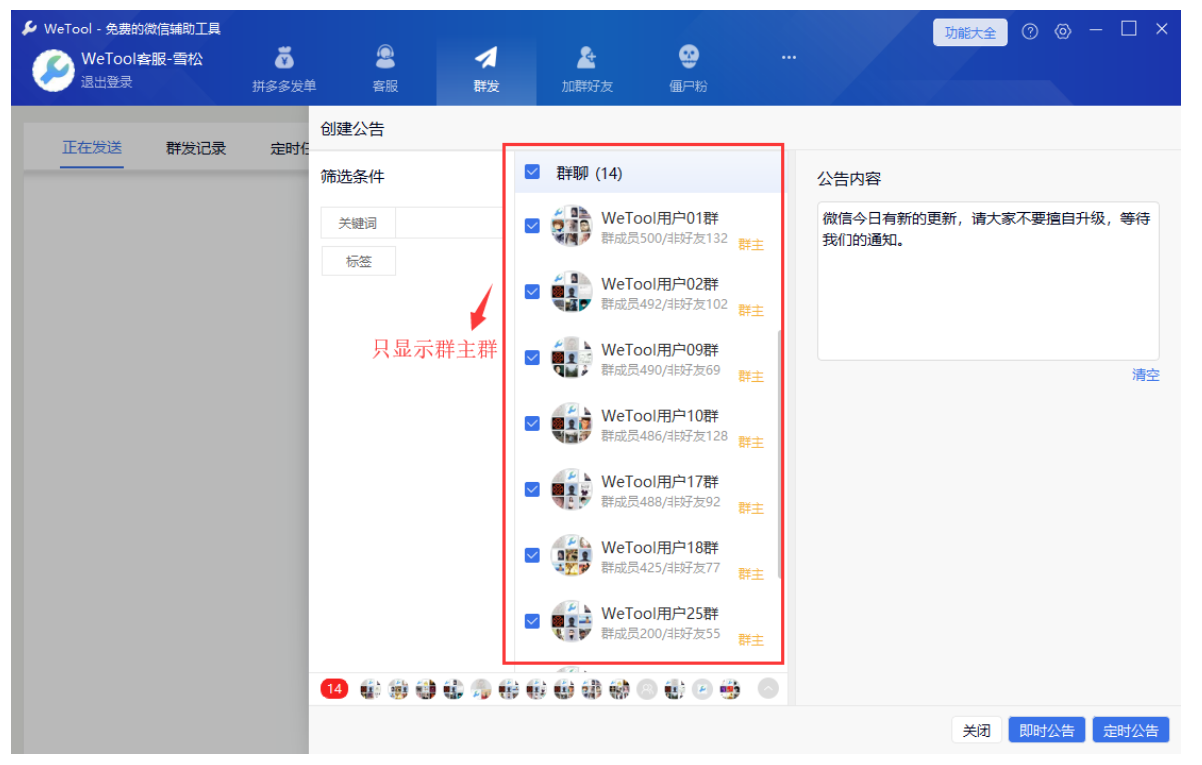
Task: Click 退出登录 to log out
Action: coord(107,82)
